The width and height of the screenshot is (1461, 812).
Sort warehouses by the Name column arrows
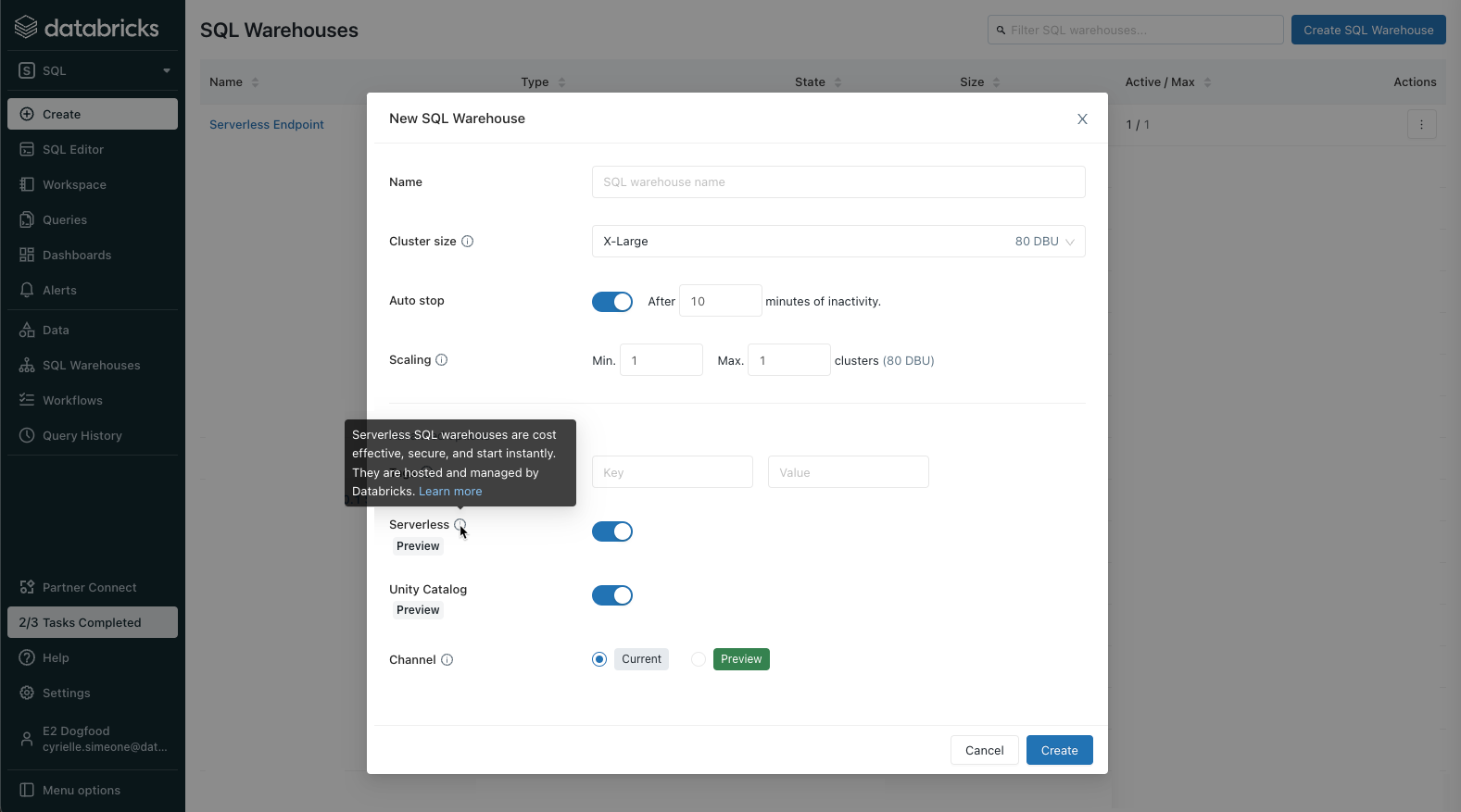pos(256,82)
